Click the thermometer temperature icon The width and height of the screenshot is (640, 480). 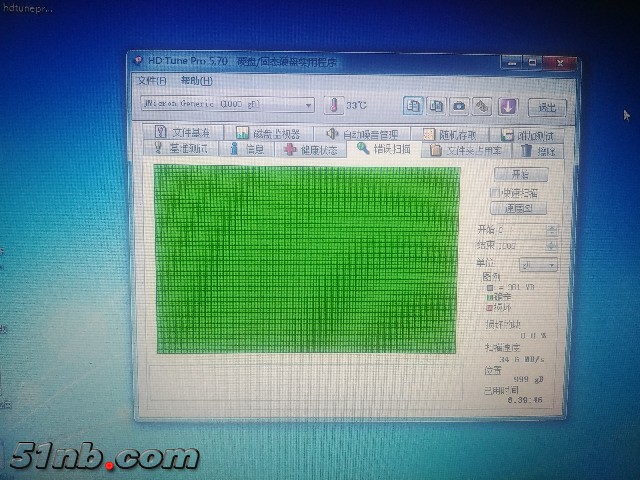(x=332, y=104)
